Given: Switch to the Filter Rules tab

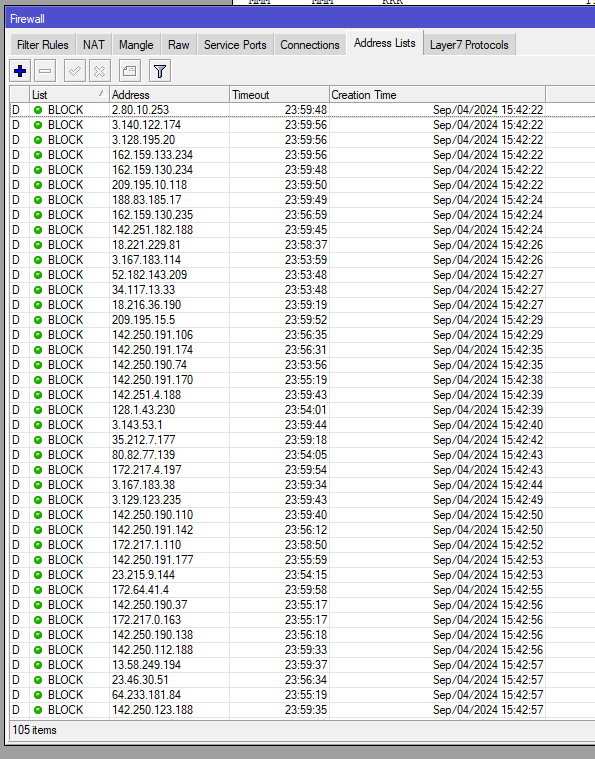Looking at the screenshot, I should pos(43,45).
